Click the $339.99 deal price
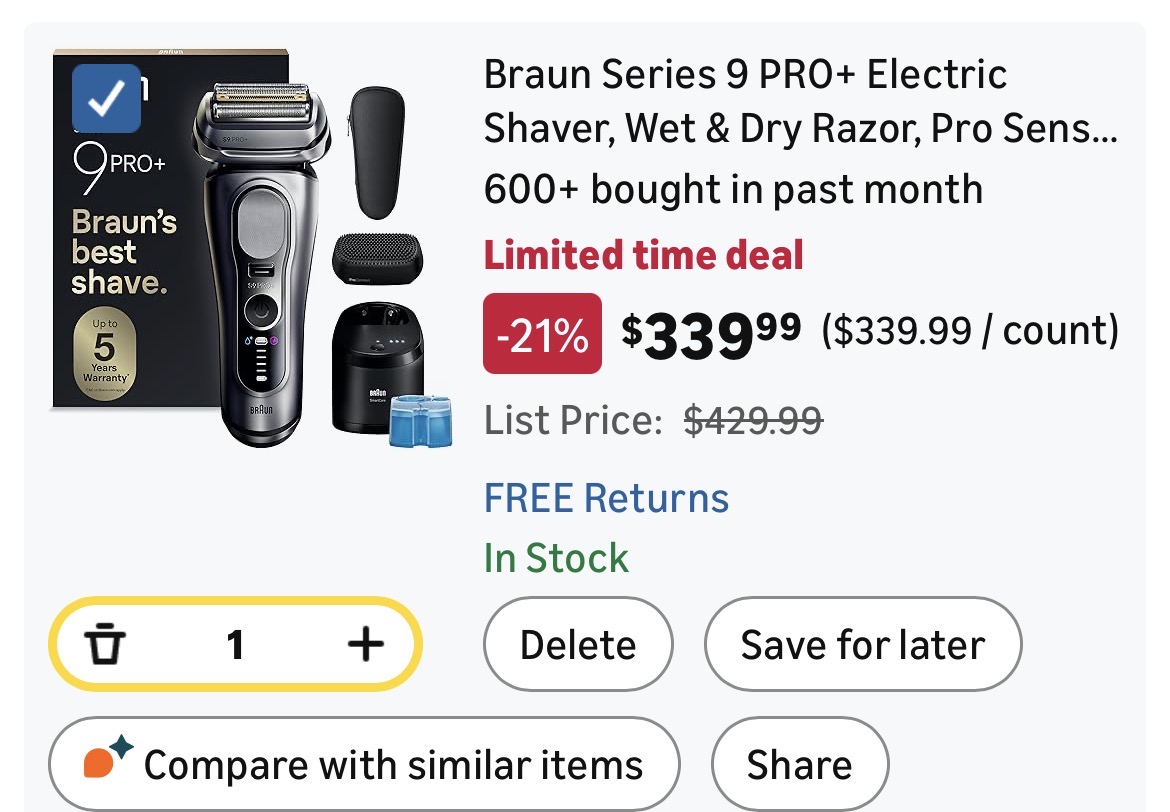This screenshot has width=1170, height=812. point(710,334)
